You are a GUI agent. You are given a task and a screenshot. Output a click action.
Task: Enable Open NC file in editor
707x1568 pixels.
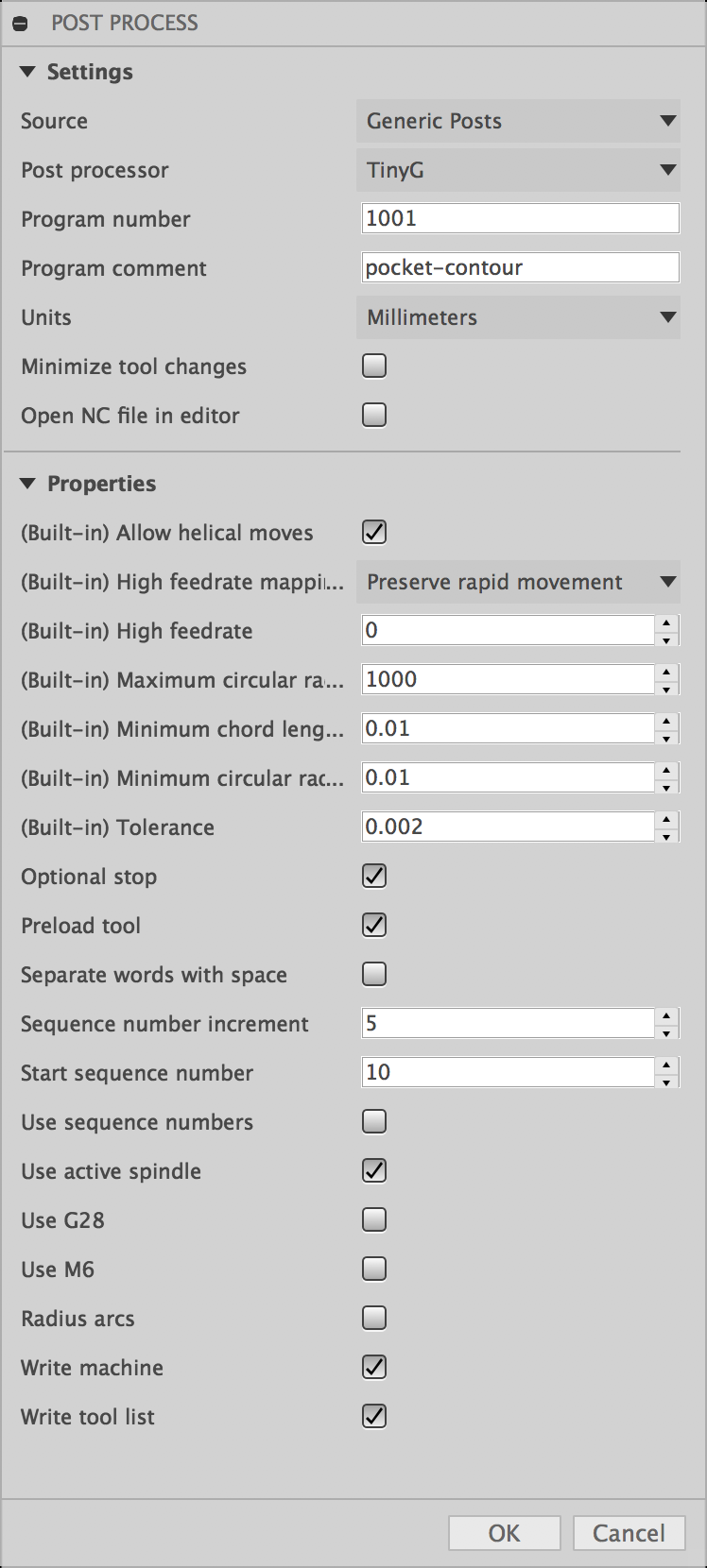click(373, 415)
